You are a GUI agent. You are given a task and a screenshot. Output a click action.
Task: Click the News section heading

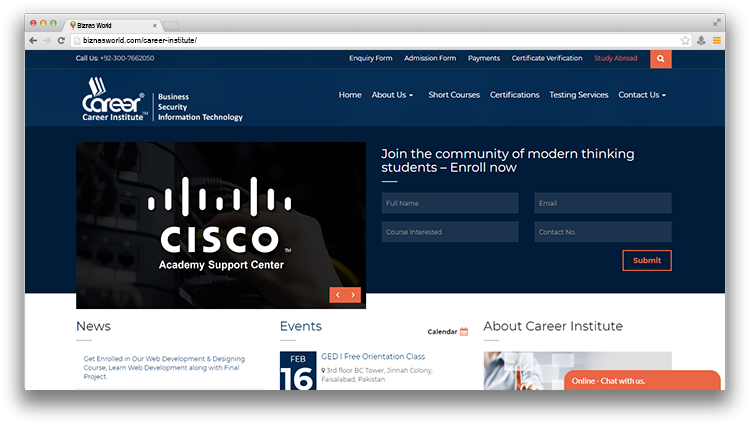pos(93,326)
